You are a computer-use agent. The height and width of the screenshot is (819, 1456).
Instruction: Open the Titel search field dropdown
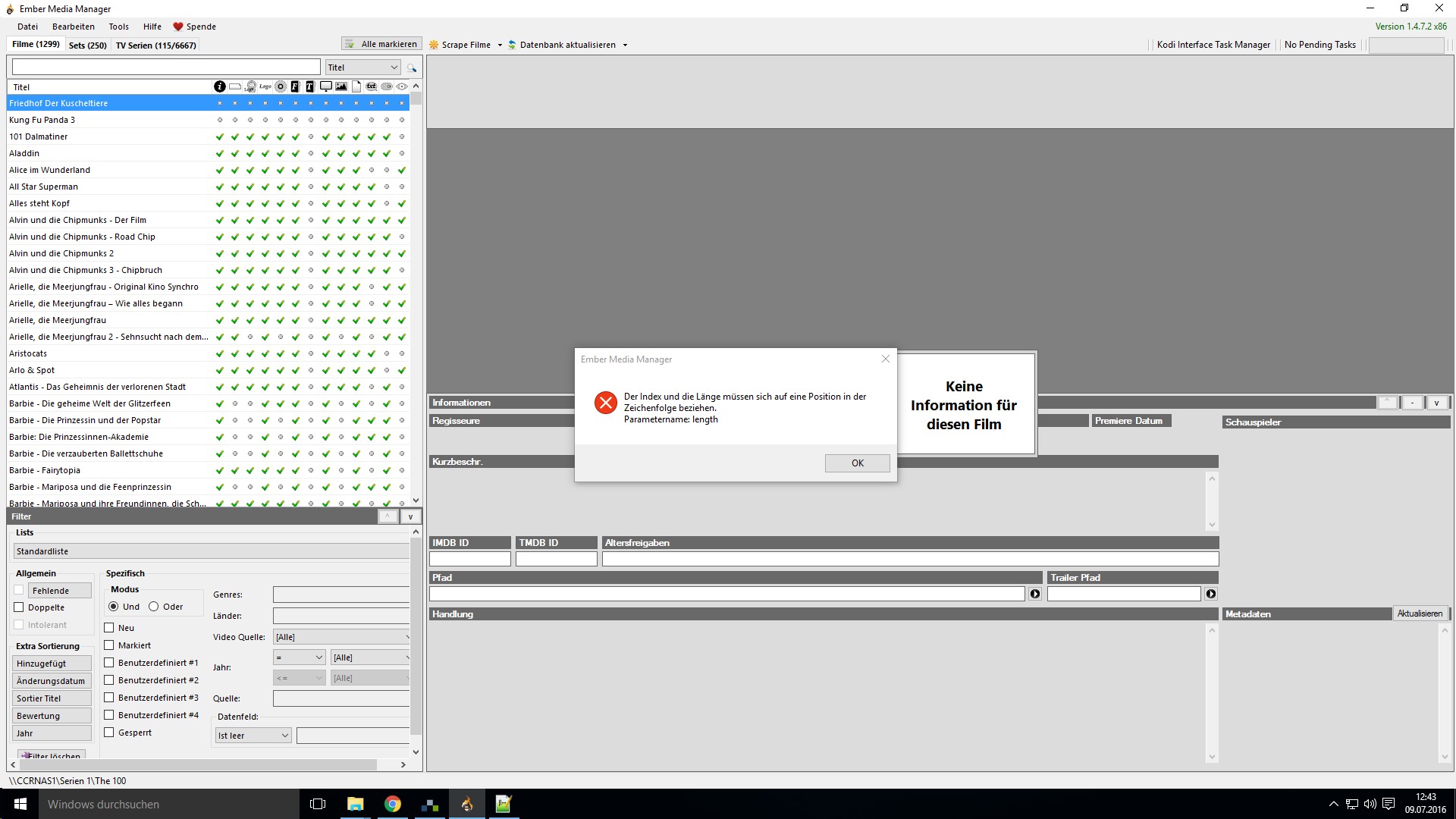click(363, 67)
